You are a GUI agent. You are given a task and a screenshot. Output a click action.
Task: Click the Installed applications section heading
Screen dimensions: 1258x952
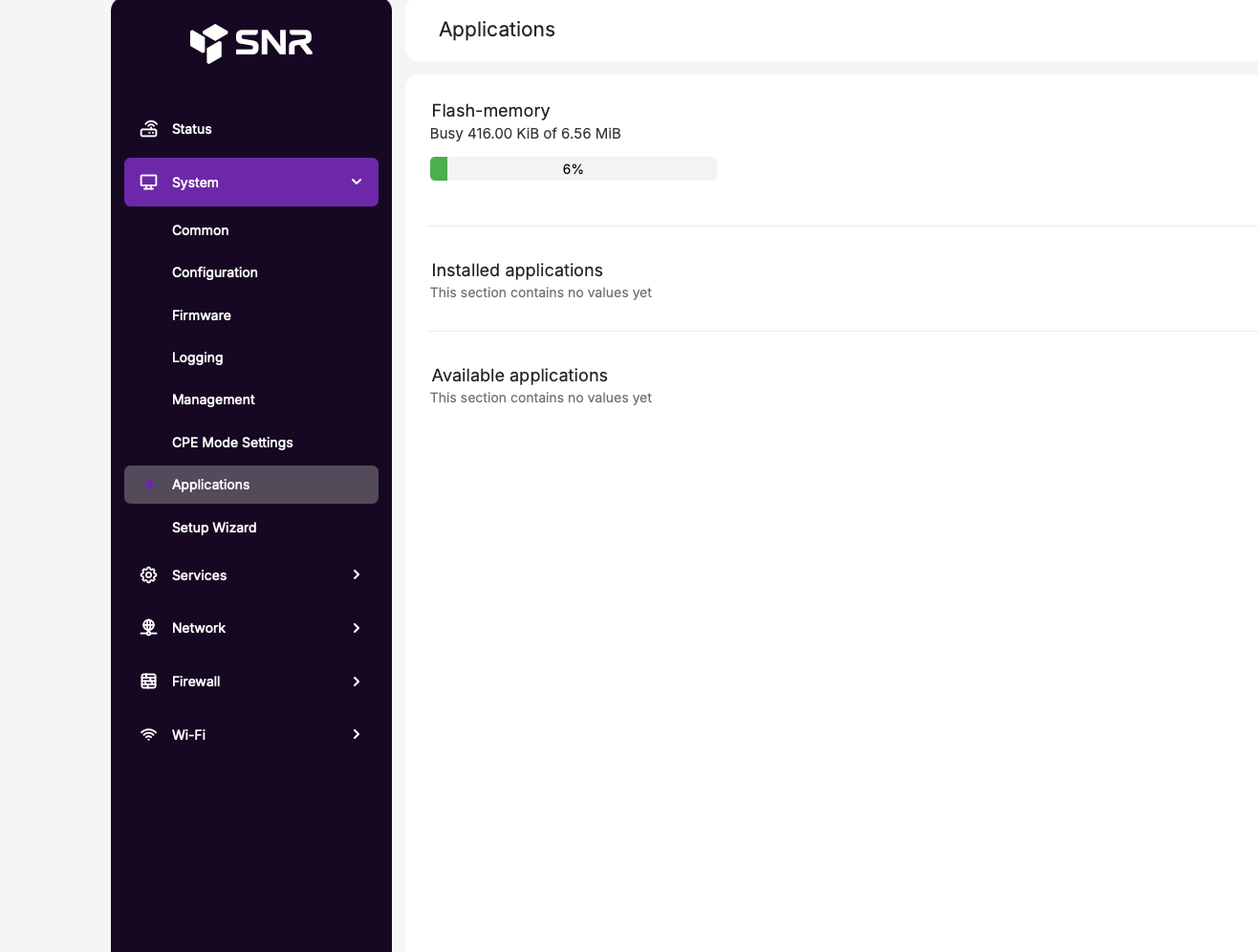tap(517, 270)
